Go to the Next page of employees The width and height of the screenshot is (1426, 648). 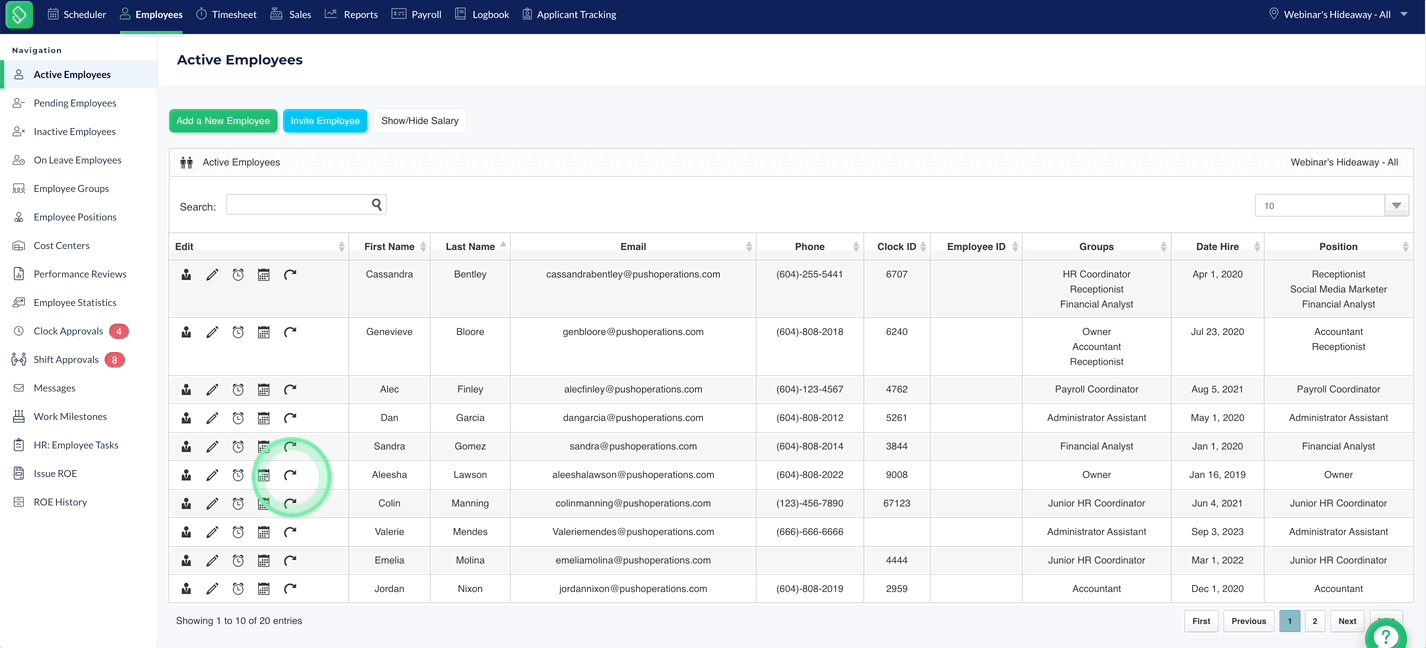[x=1347, y=621]
